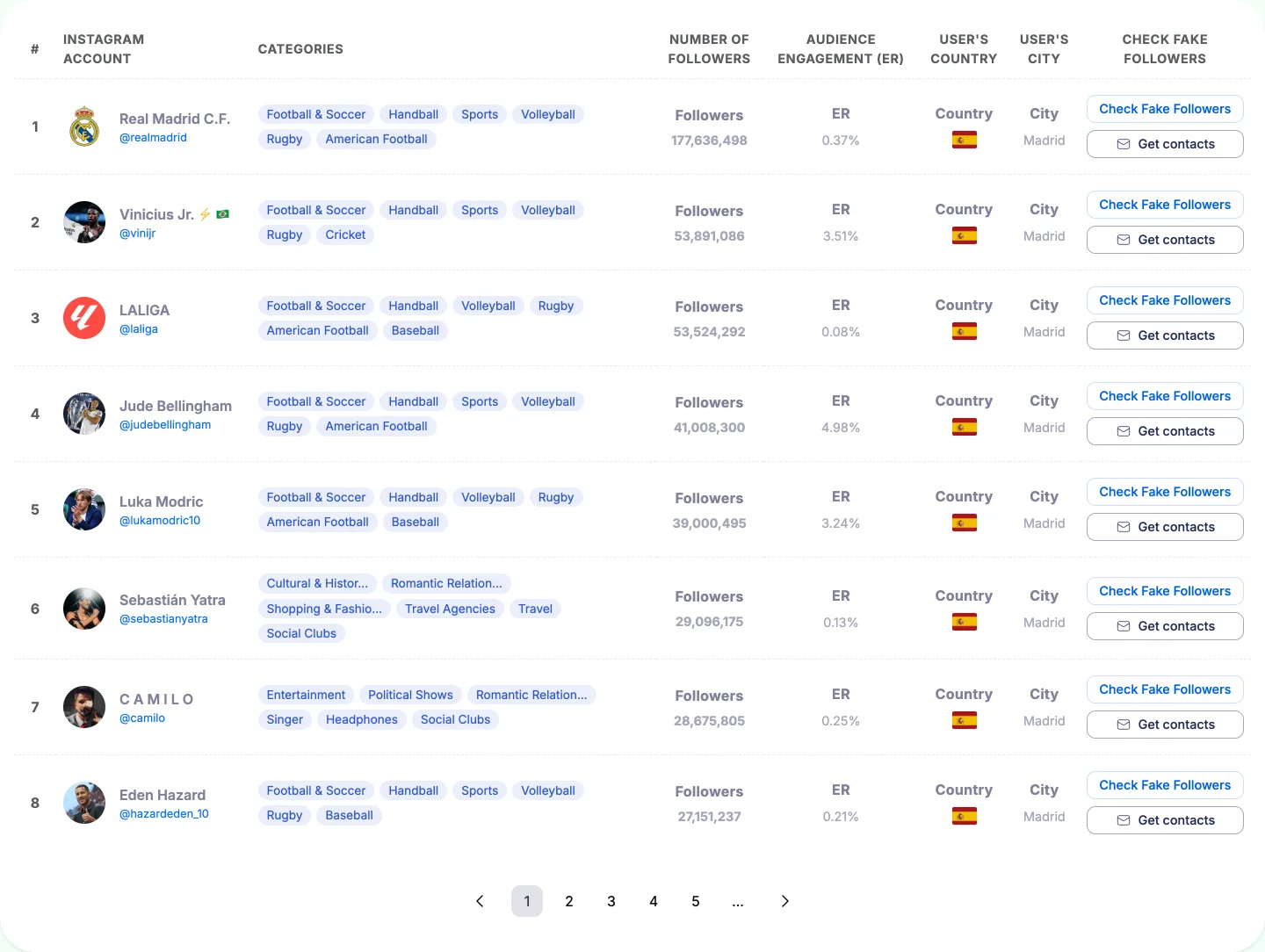Go to previous page with left arrow

(x=480, y=901)
